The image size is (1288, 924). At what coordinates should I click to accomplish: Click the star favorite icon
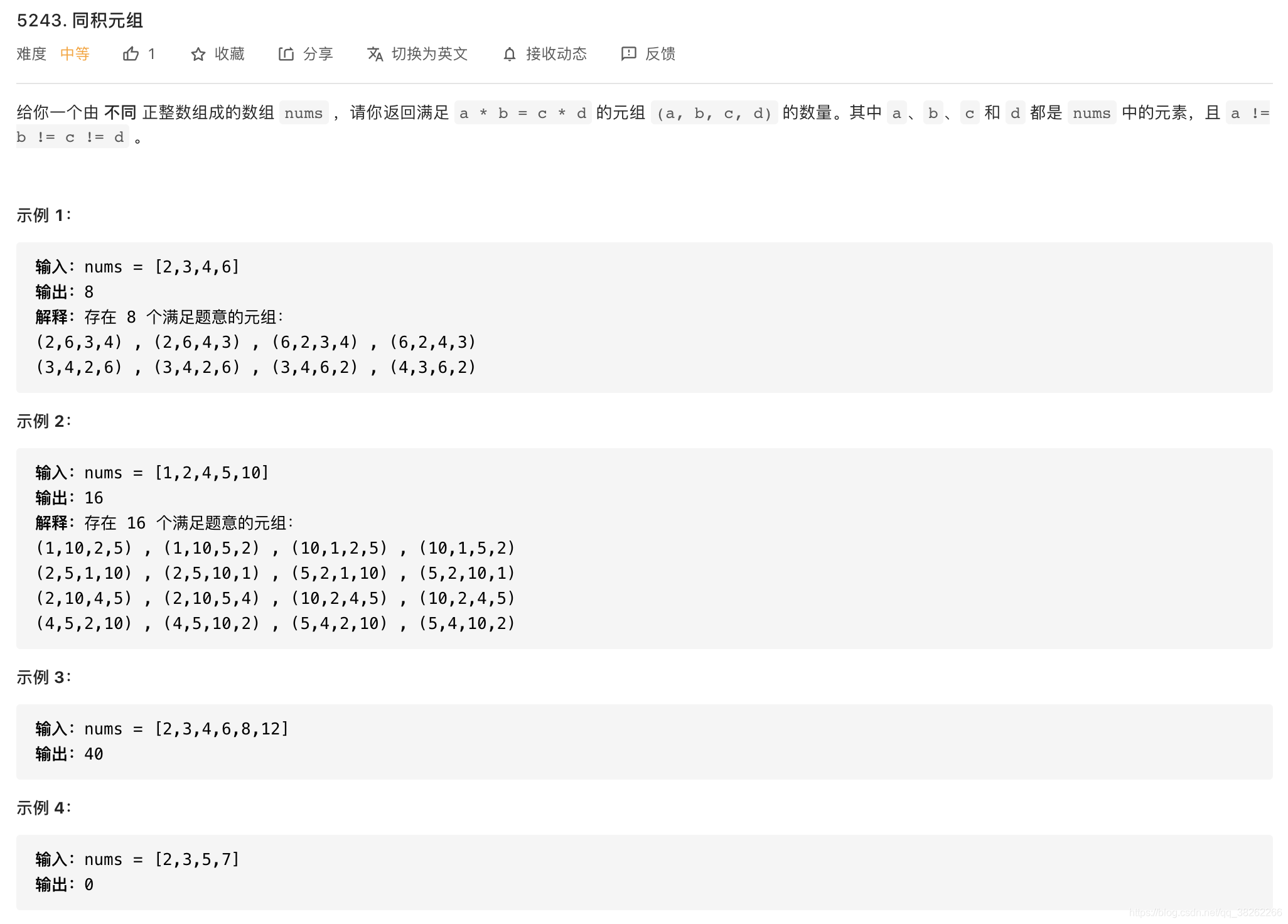(x=198, y=54)
